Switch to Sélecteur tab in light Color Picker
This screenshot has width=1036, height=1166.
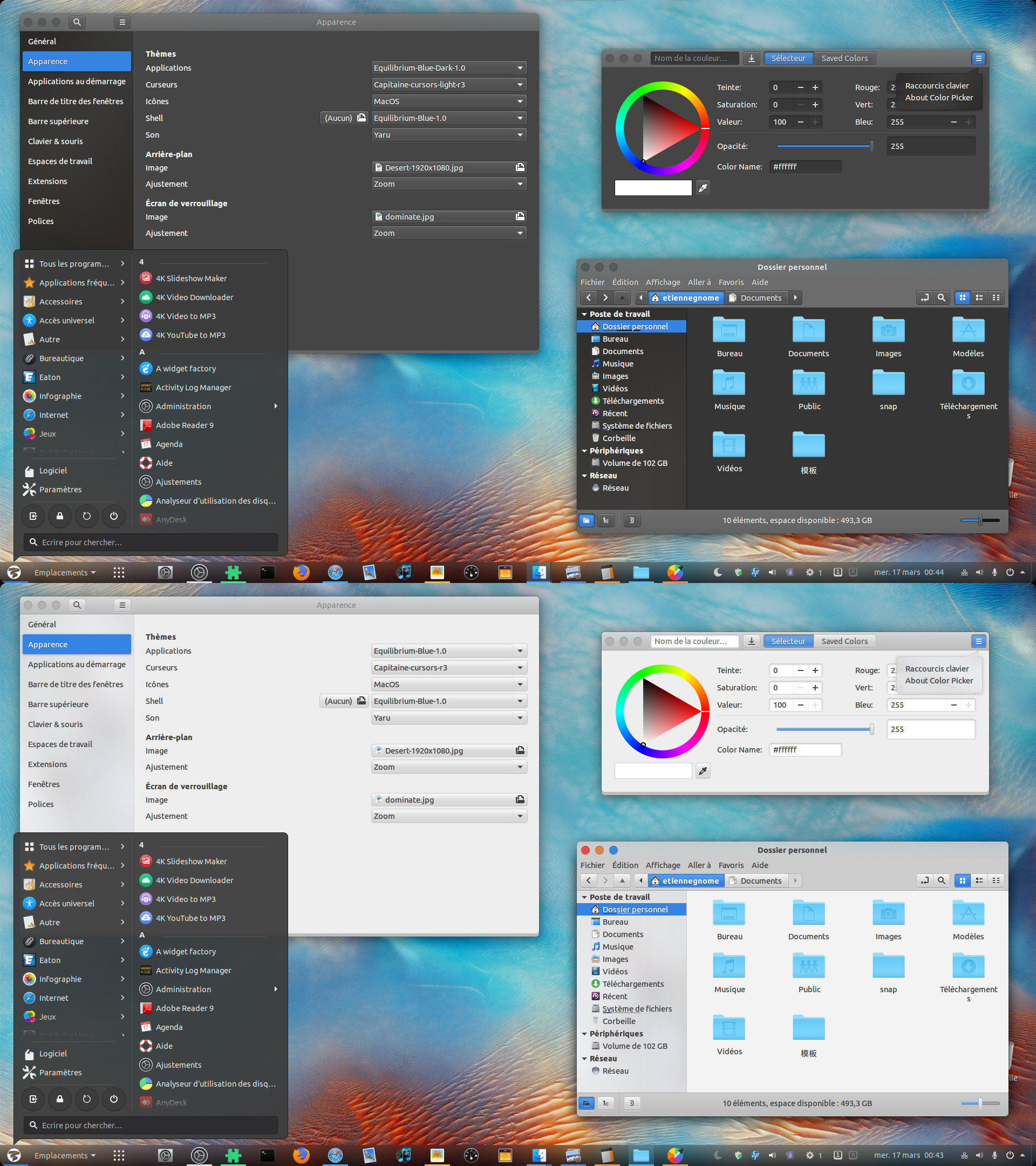point(788,641)
